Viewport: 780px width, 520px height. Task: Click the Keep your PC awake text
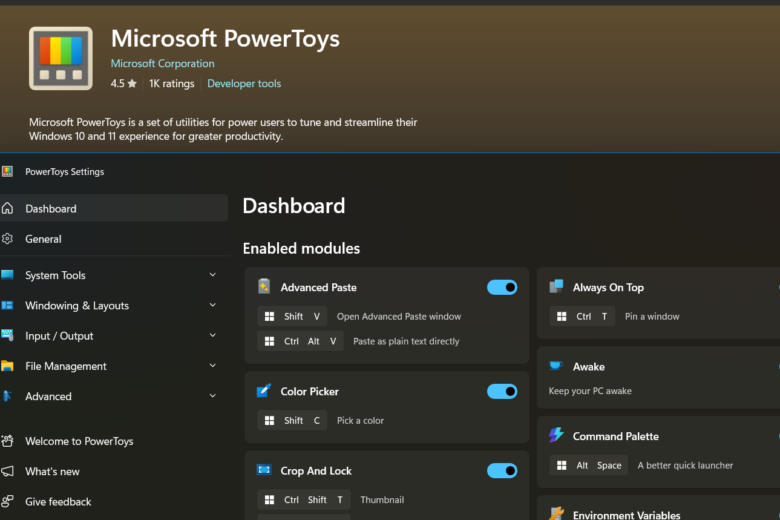(x=590, y=391)
